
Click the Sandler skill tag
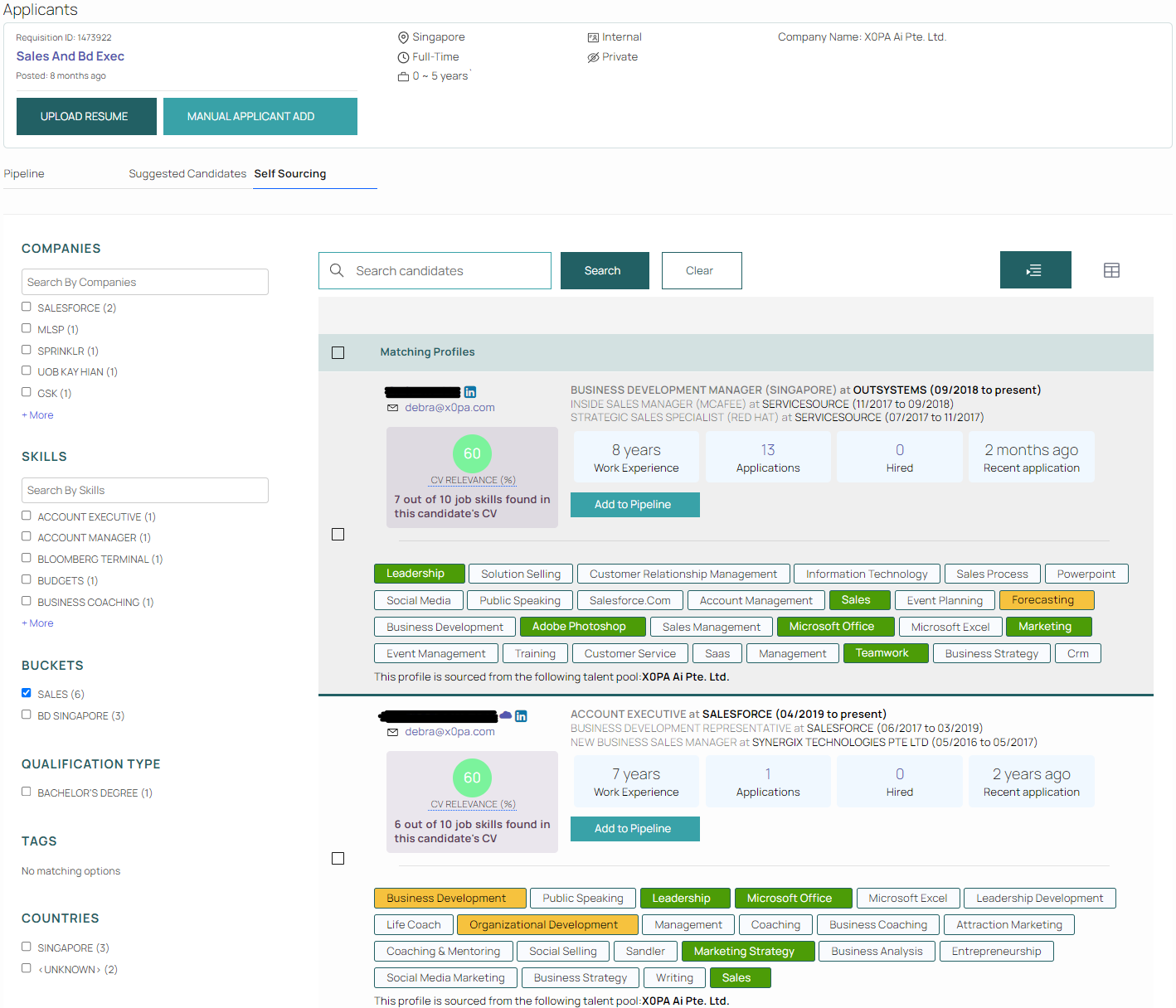[x=645, y=952]
